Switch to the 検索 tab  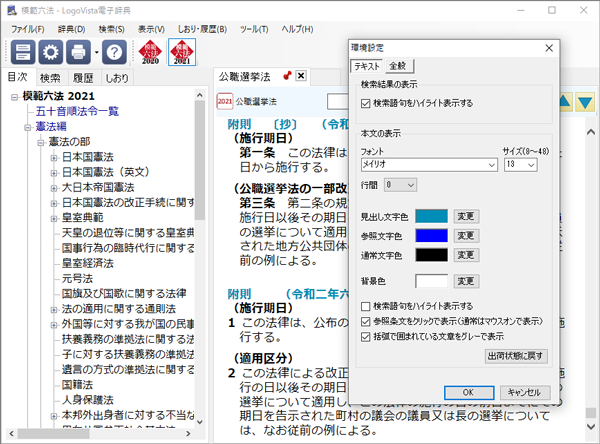tap(50, 78)
